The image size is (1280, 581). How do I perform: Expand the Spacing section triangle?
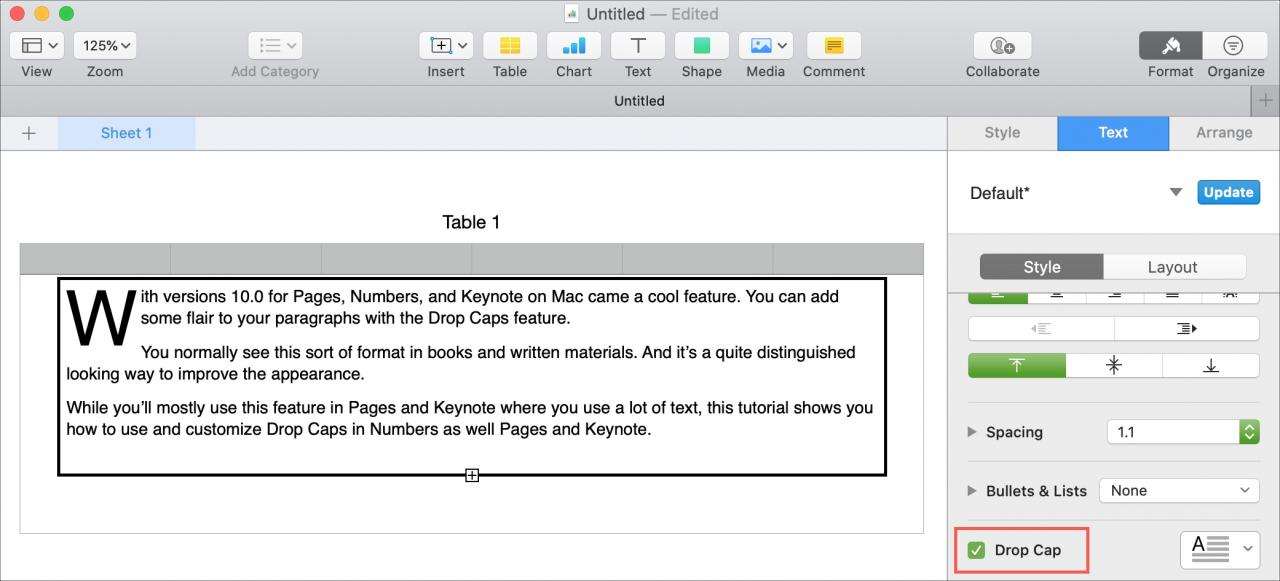(x=972, y=432)
